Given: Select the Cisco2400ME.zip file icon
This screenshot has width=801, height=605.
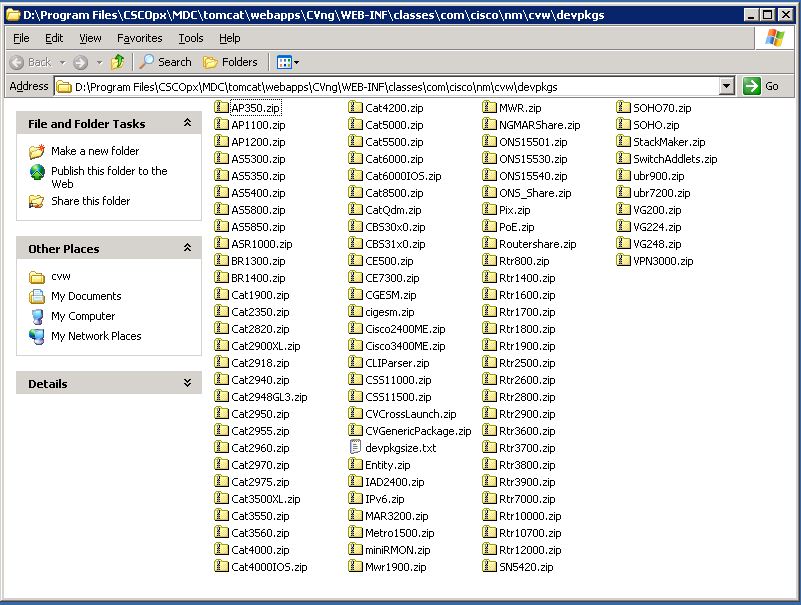Looking at the screenshot, I should point(355,329).
